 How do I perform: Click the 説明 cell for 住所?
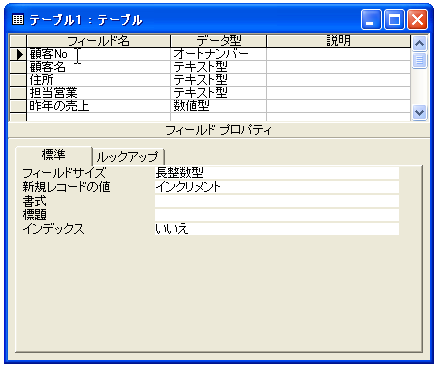339,80
